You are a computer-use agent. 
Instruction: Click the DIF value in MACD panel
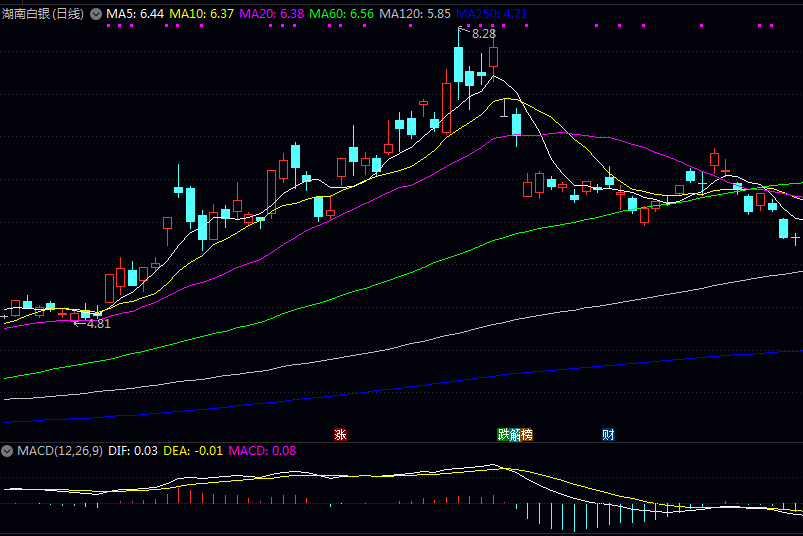132,452
